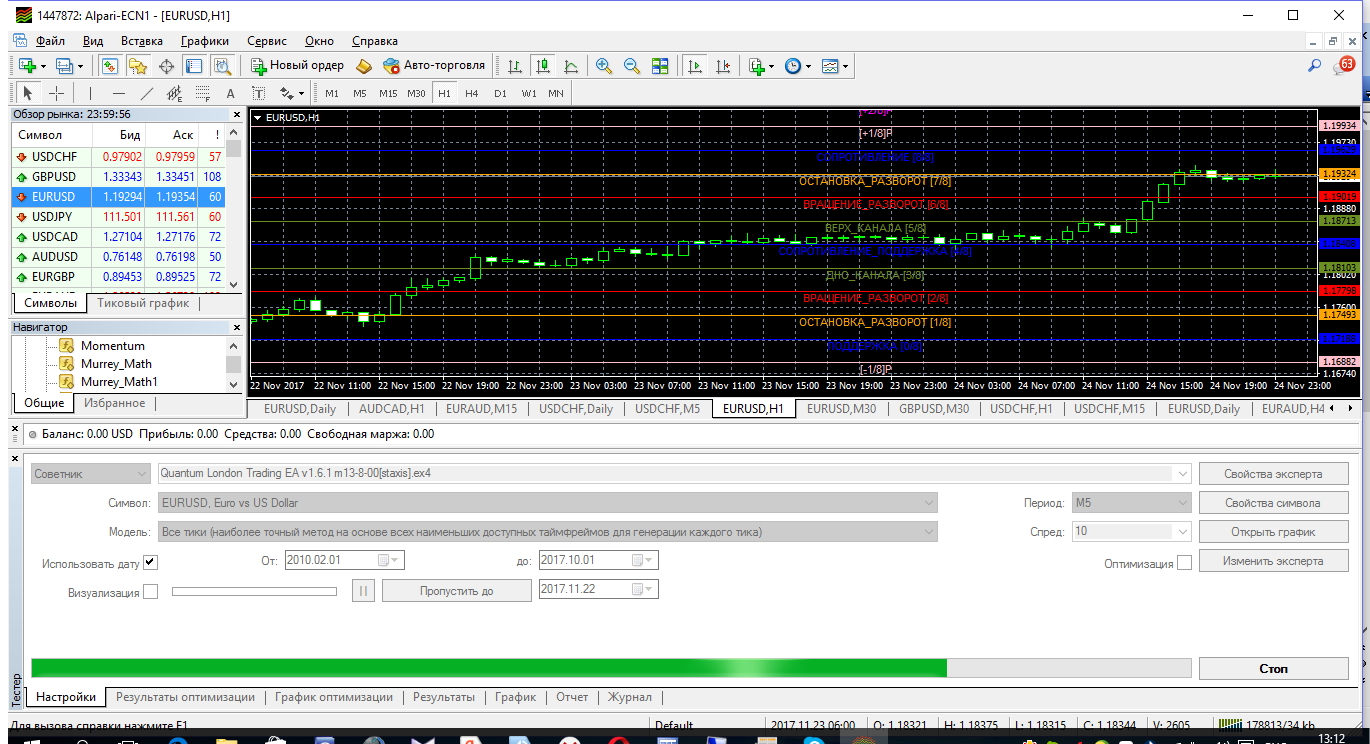Viewport: 1370px width, 744px height.
Task: Tile chart windows icon
Action: [x=660, y=65]
